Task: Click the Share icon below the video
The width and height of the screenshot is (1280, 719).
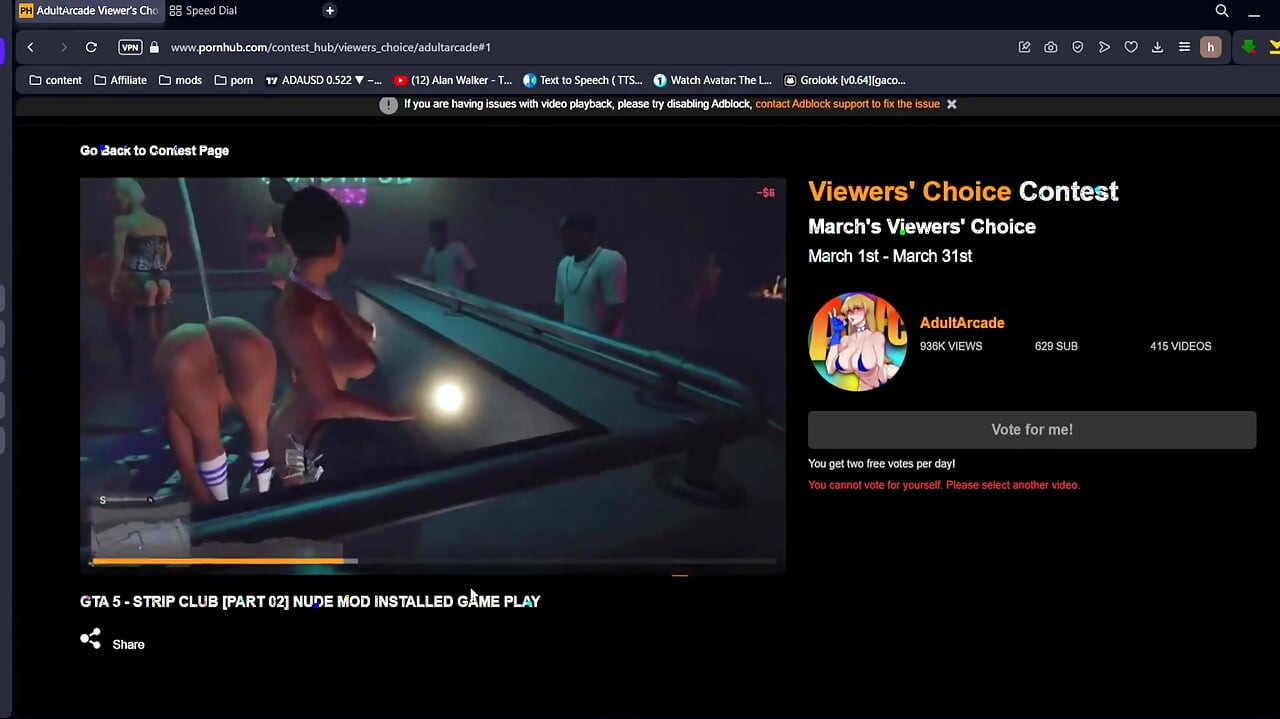Action: point(90,638)
